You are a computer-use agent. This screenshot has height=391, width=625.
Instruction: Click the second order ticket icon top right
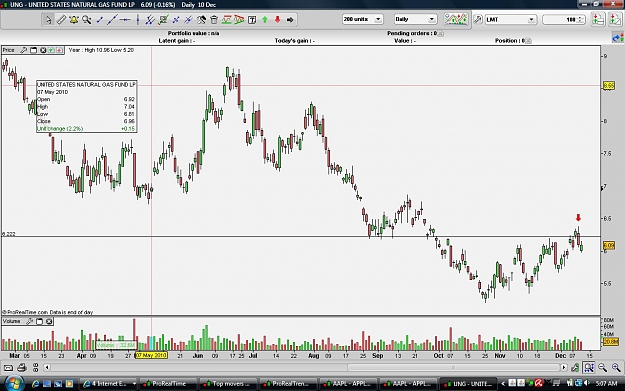[x=615, y=20]
